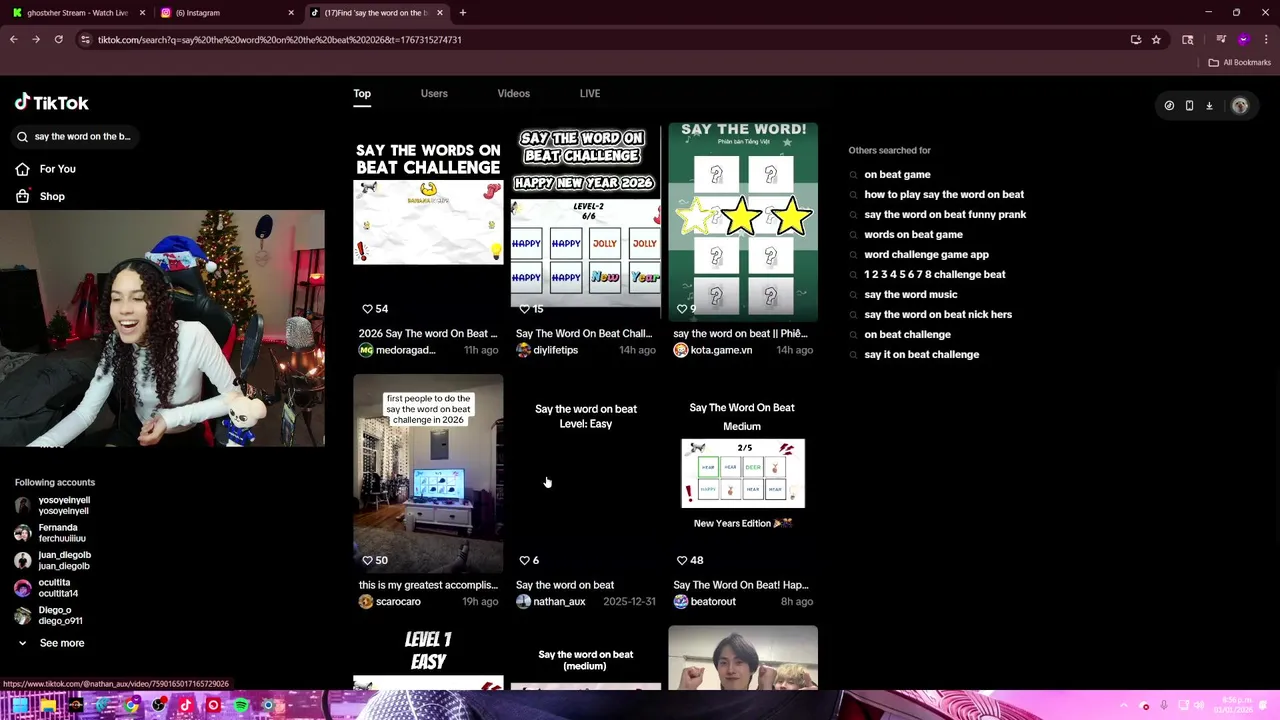Switch to the LIVE tab
1280x720 pixels.
coord(590,94)
